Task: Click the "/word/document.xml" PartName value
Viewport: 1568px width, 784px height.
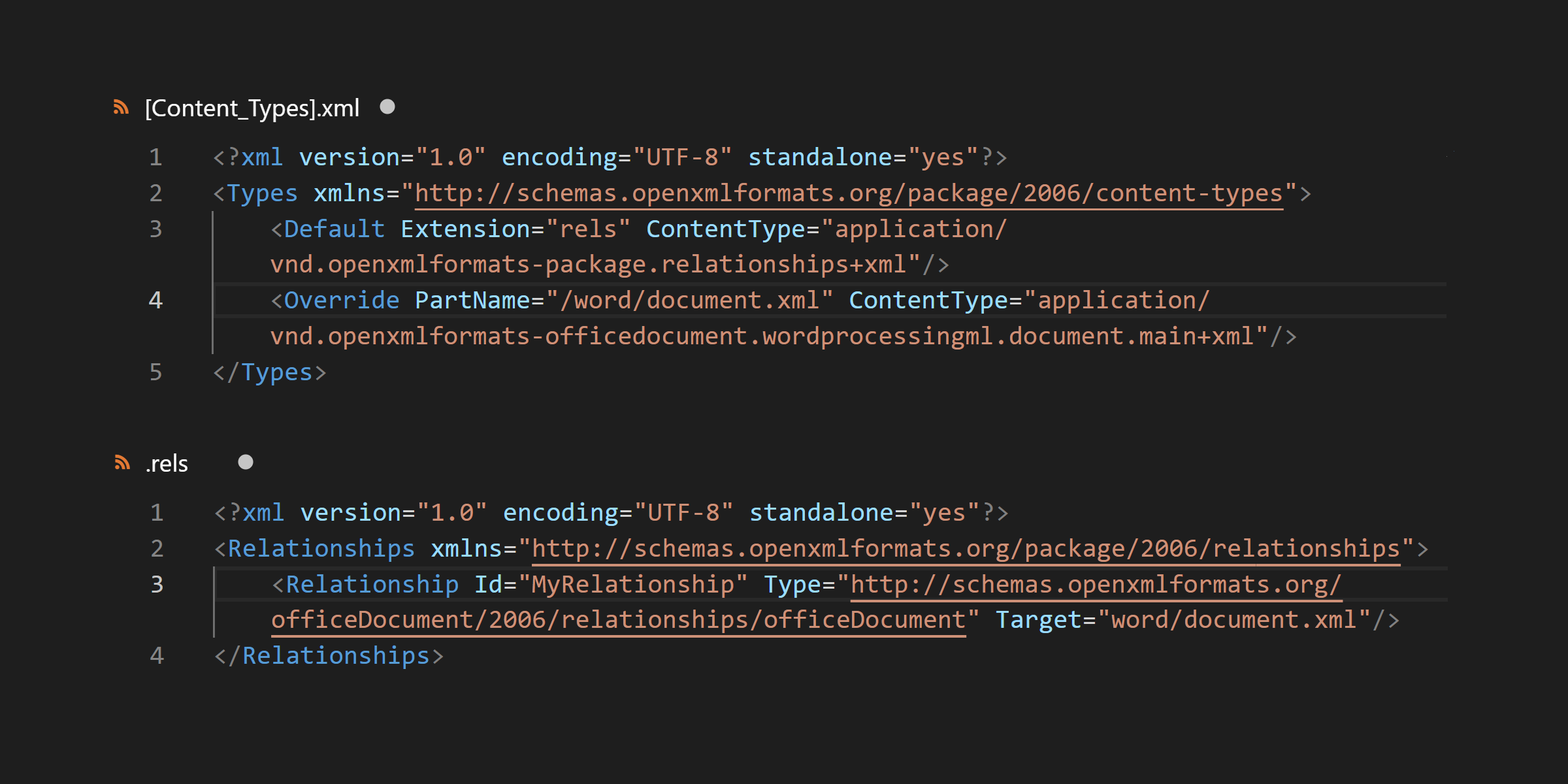Action: pos(689,301)
